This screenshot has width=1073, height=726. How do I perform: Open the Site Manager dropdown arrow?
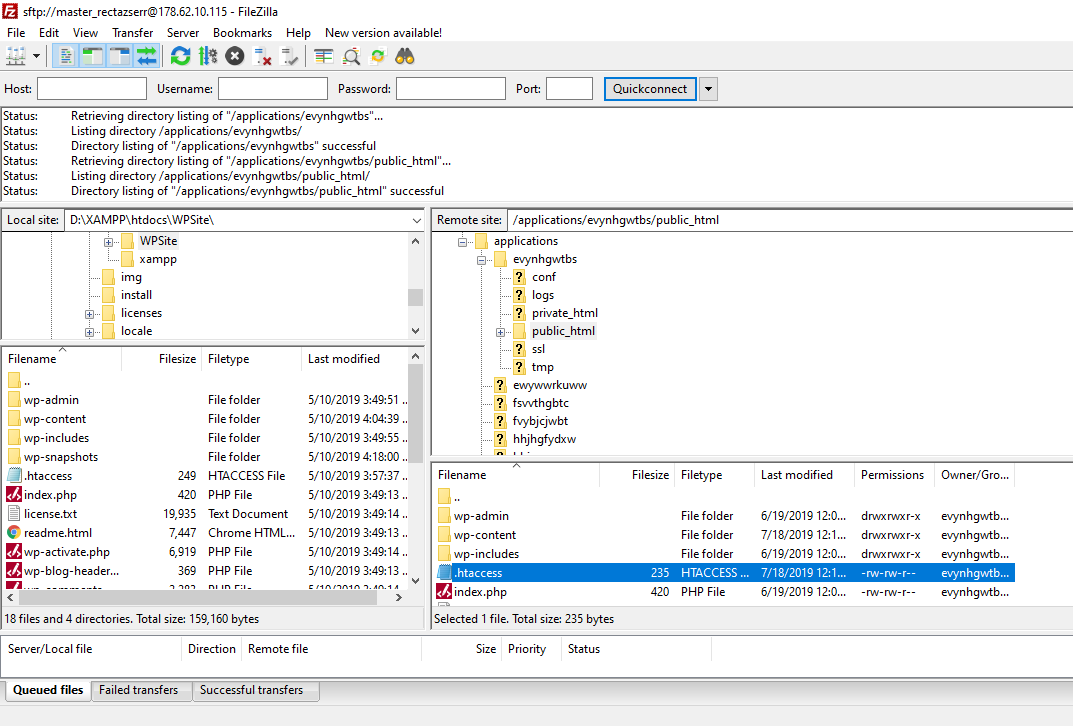coord(36,56)
